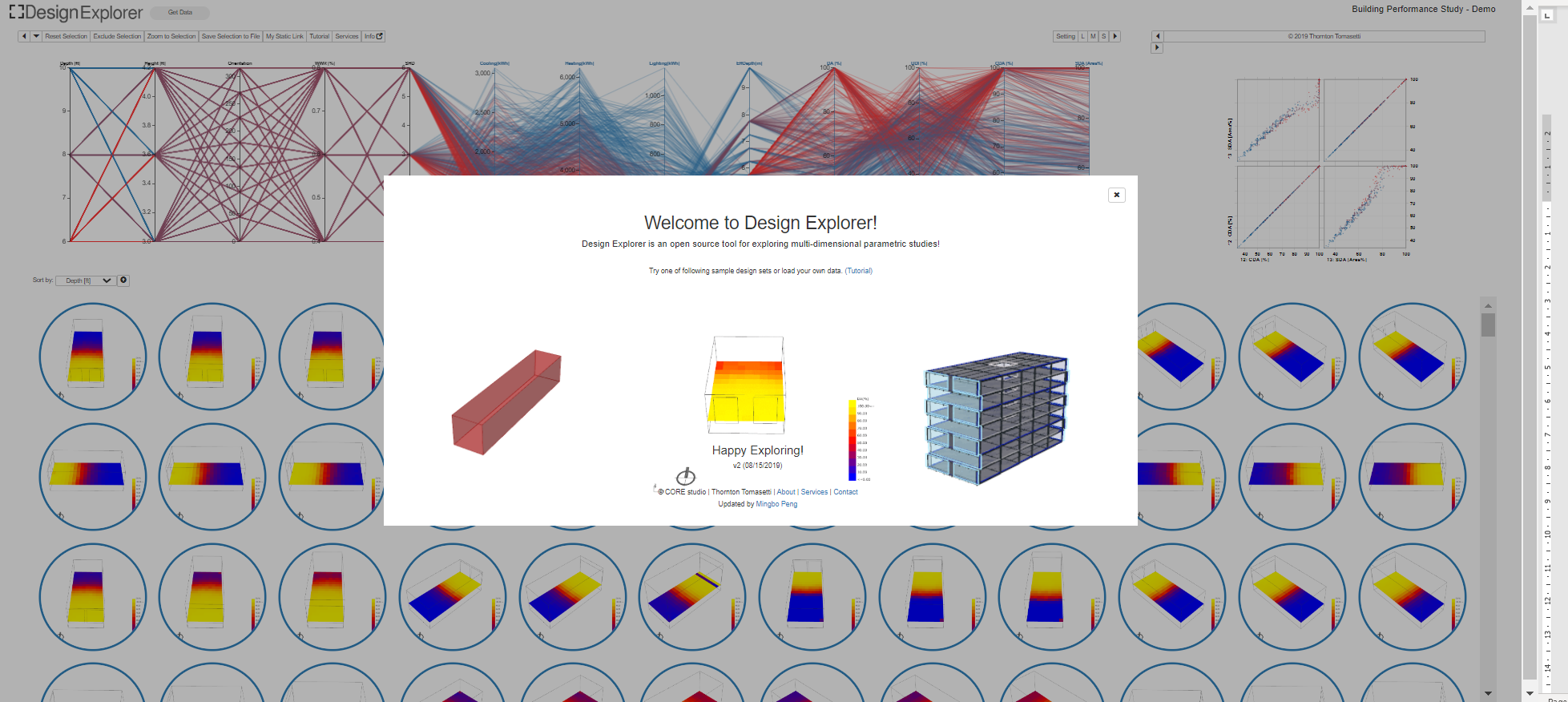The width and height of the screenshot is (1568, 702).
Task: Click the Heating kWh axis label
Action: pyautogui.click(x=579, y=63)
